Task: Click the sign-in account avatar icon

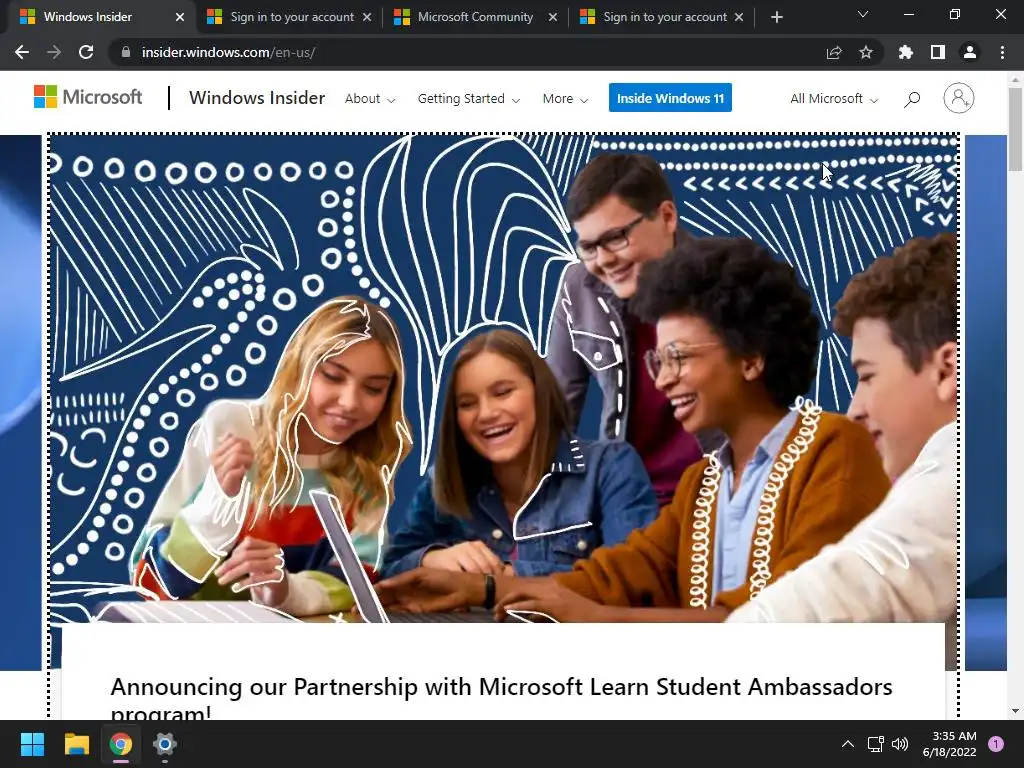Action: tap(959, 98)
